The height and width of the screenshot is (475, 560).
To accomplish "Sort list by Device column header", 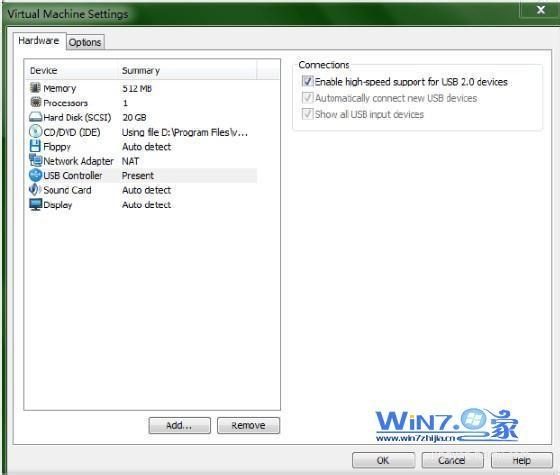I will (72, 70).
